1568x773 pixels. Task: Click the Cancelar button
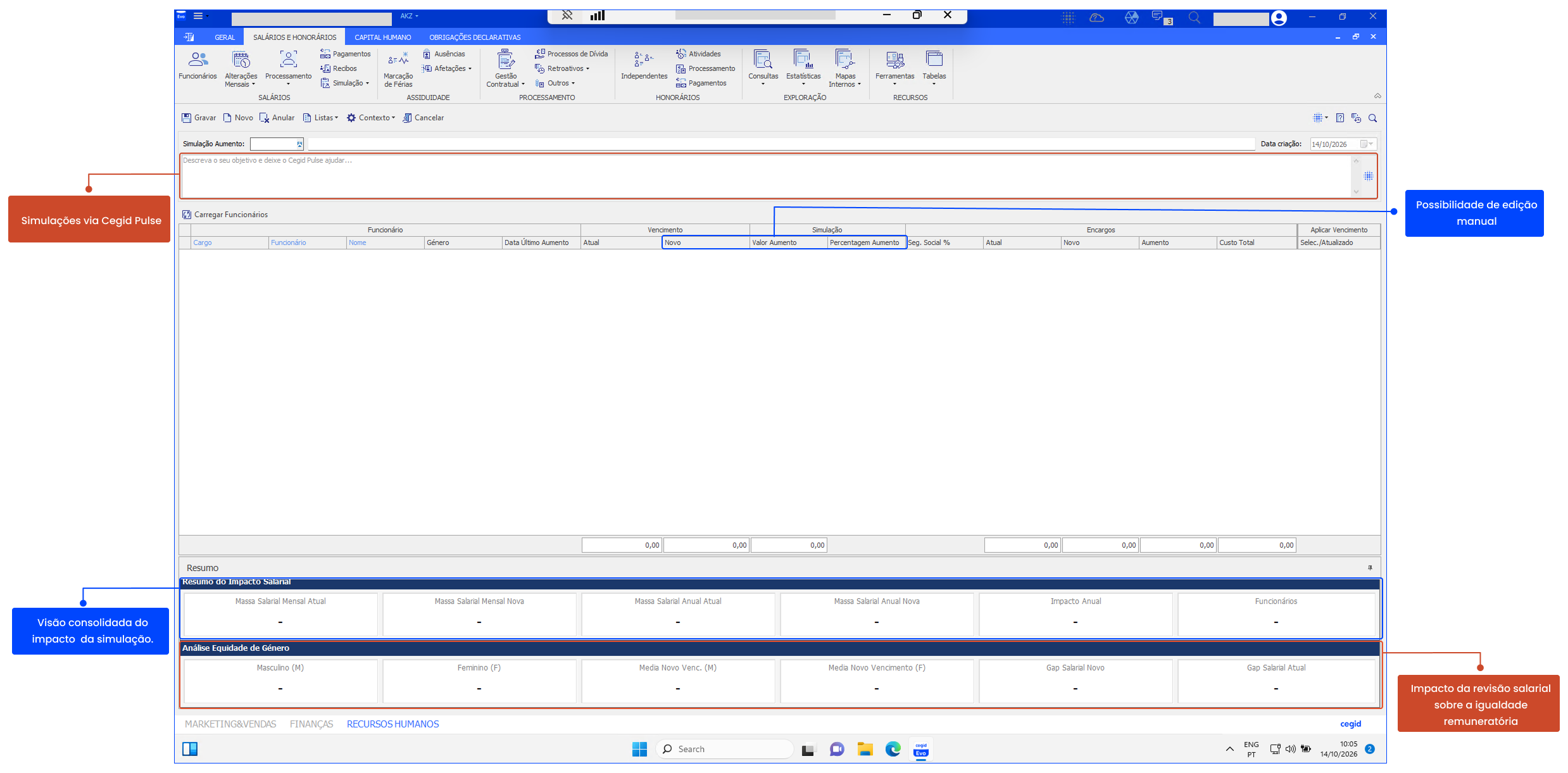[x=423, y=118]
